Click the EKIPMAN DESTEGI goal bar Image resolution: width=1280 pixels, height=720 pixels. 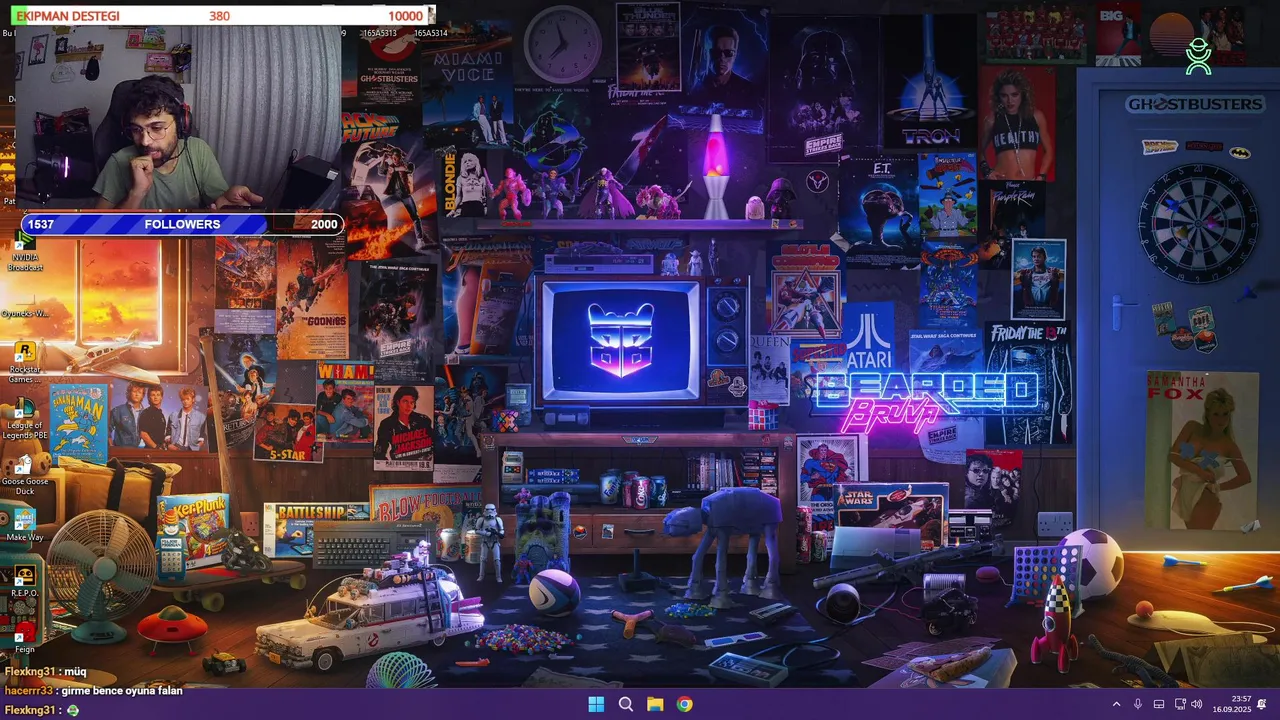[225, 15]
